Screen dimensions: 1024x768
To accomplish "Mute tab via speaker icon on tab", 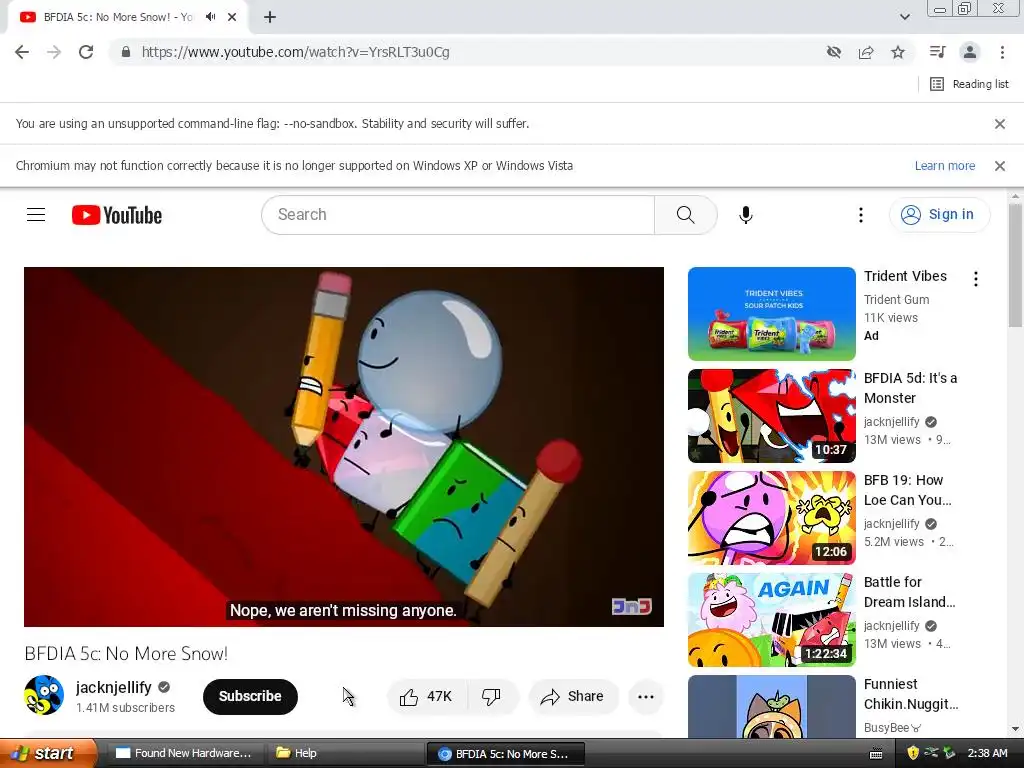I will pos(210,17).
